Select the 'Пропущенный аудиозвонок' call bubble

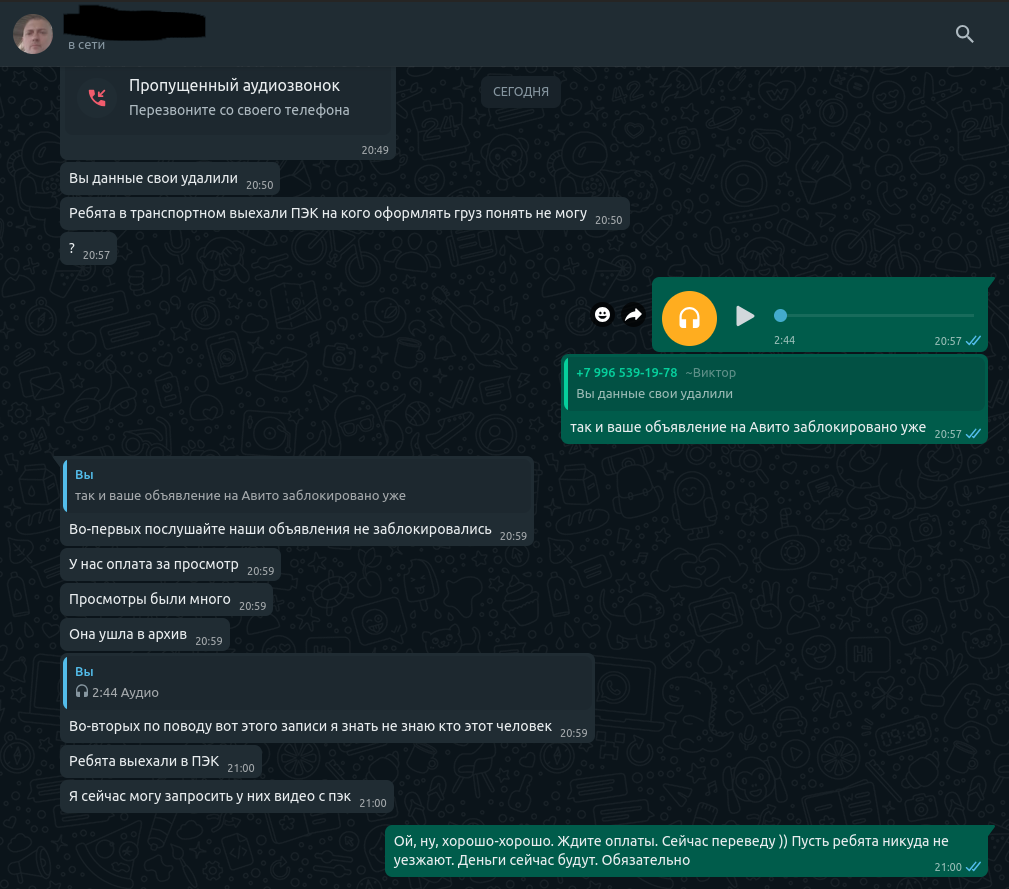228,112
